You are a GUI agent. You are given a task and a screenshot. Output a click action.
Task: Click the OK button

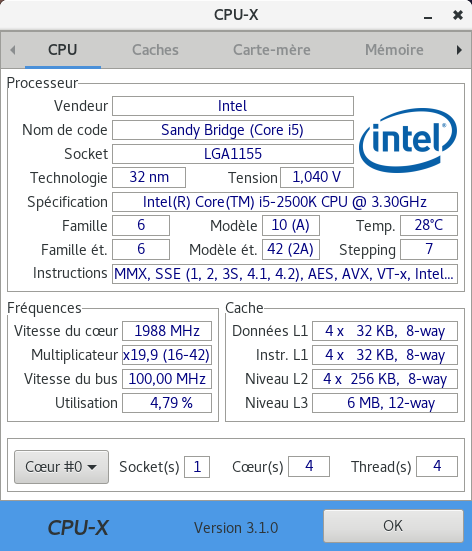click(393, 526)
